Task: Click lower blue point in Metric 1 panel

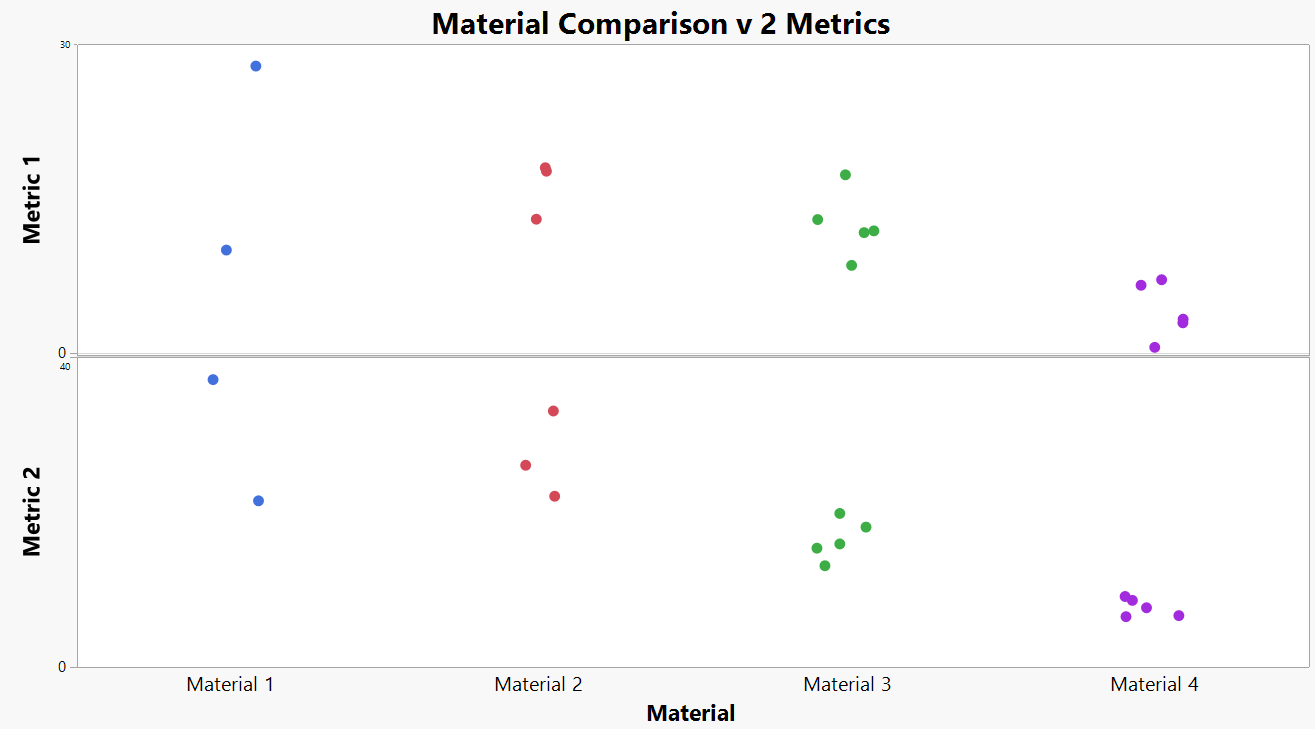Action: (226, 250)
